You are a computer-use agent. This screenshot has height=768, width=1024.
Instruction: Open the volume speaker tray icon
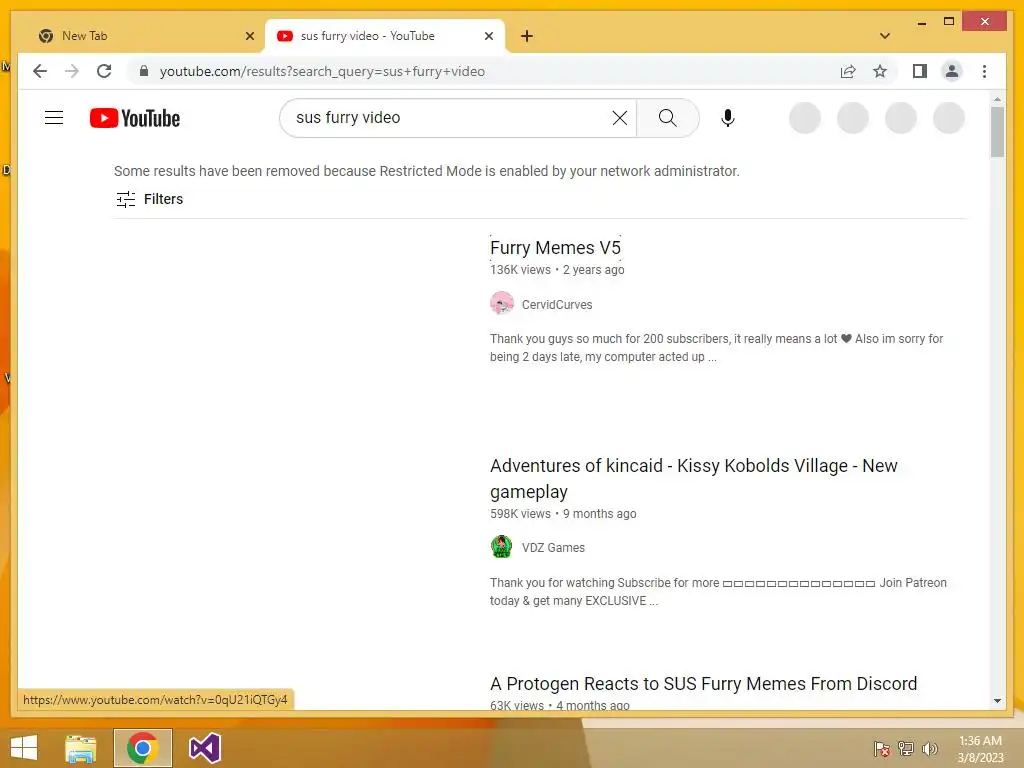(x=929, y=748)
